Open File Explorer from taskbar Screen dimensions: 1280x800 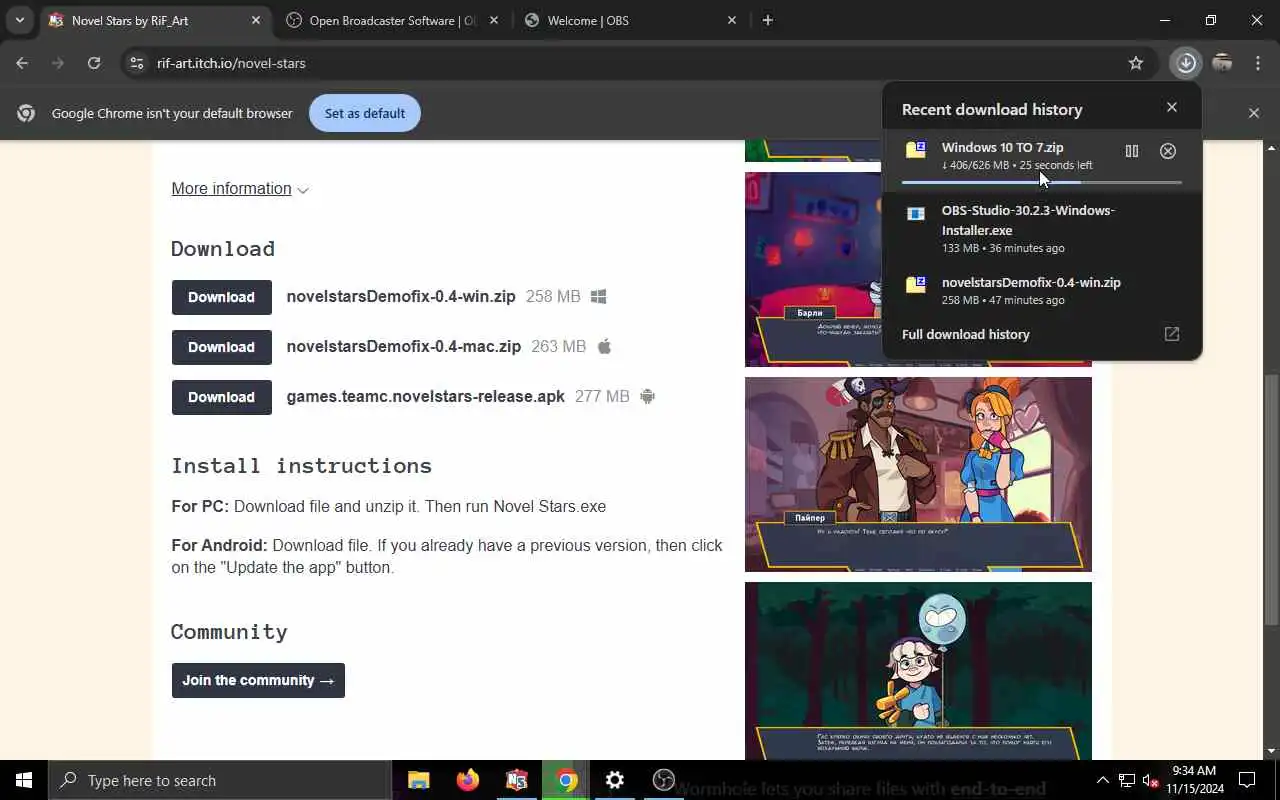click(x=419, y=780)
